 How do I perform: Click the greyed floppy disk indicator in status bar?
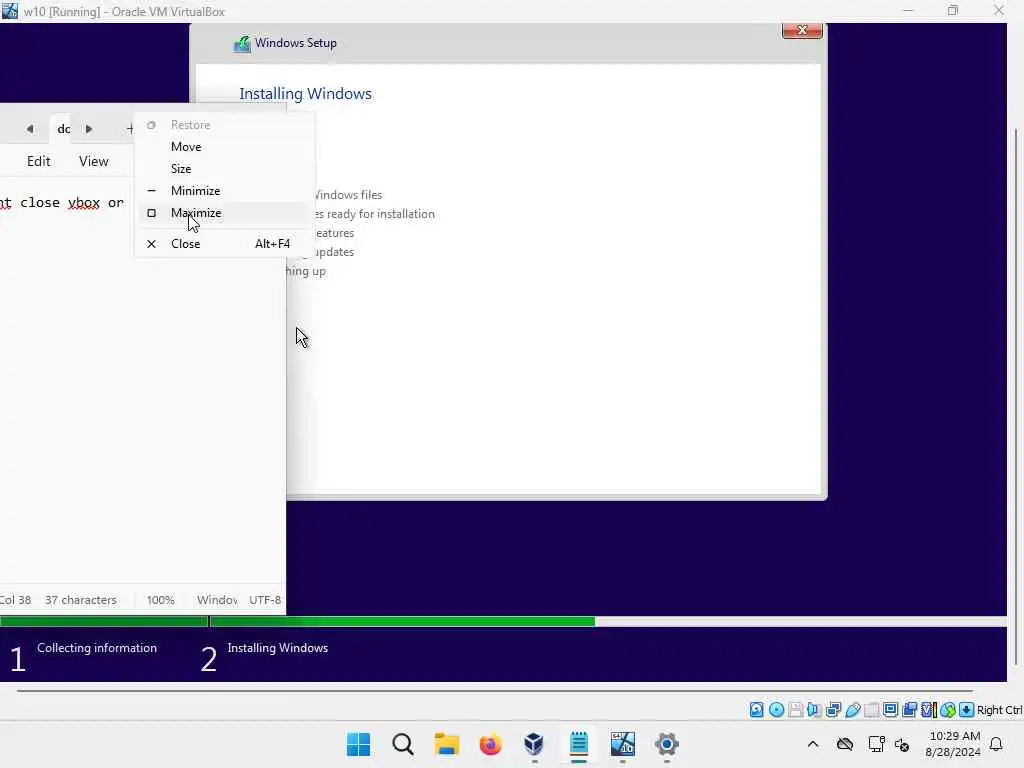pyautogui.click(x=795, y=710)
